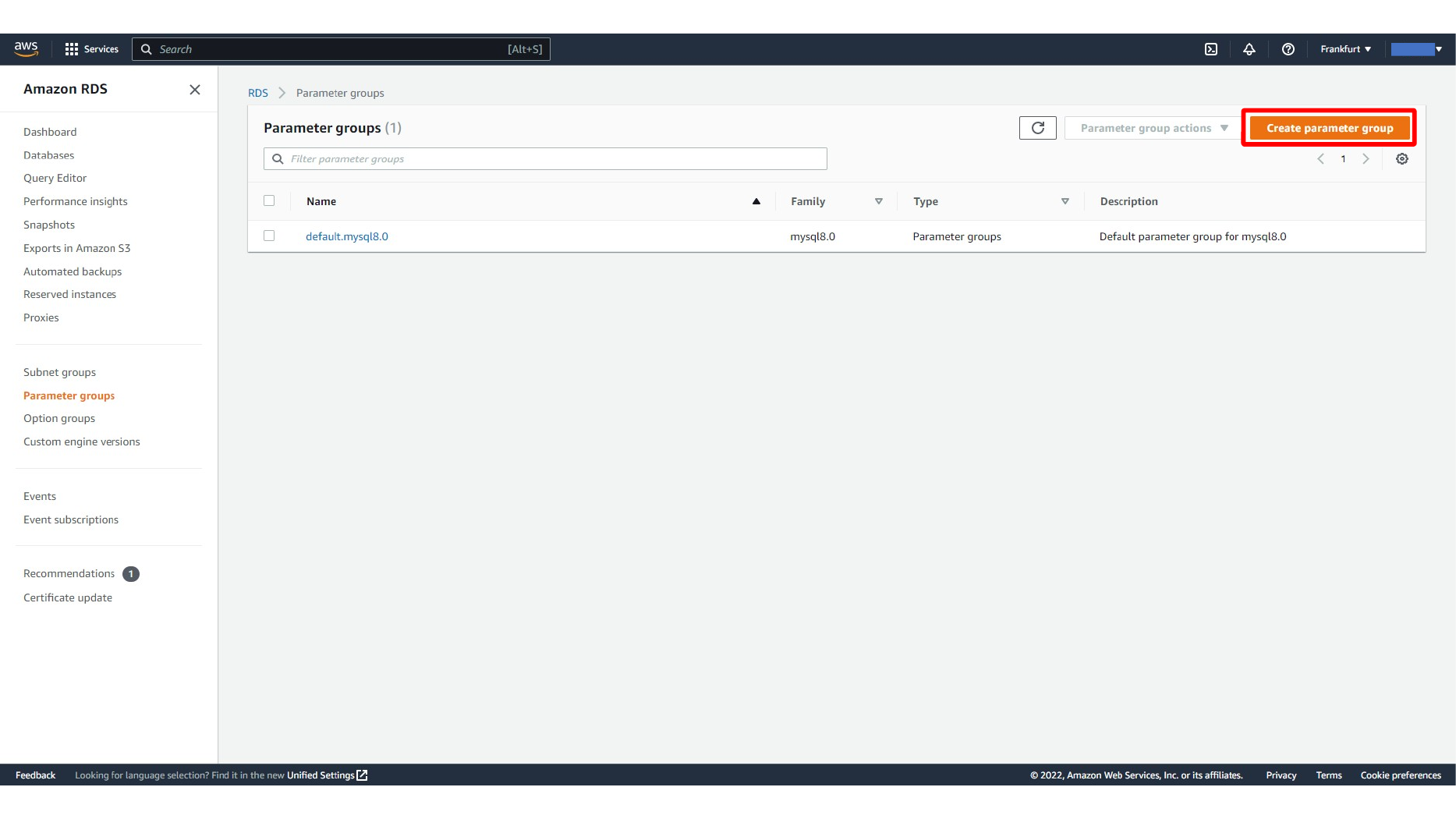Open the notifications bell

(1249, 49)
